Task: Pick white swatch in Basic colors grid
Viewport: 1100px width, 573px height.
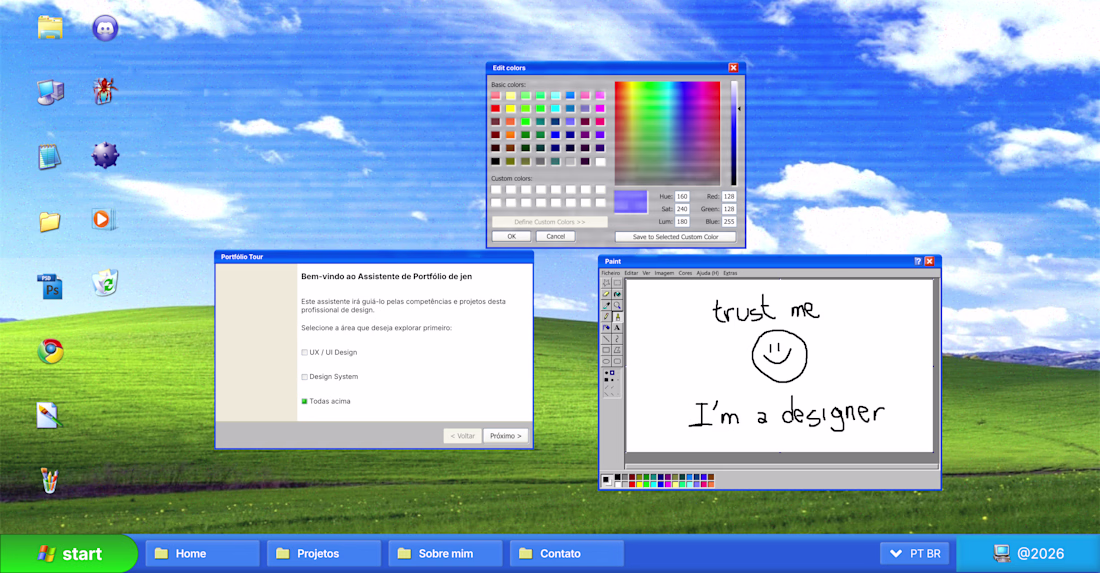Action: pos(601,162)
